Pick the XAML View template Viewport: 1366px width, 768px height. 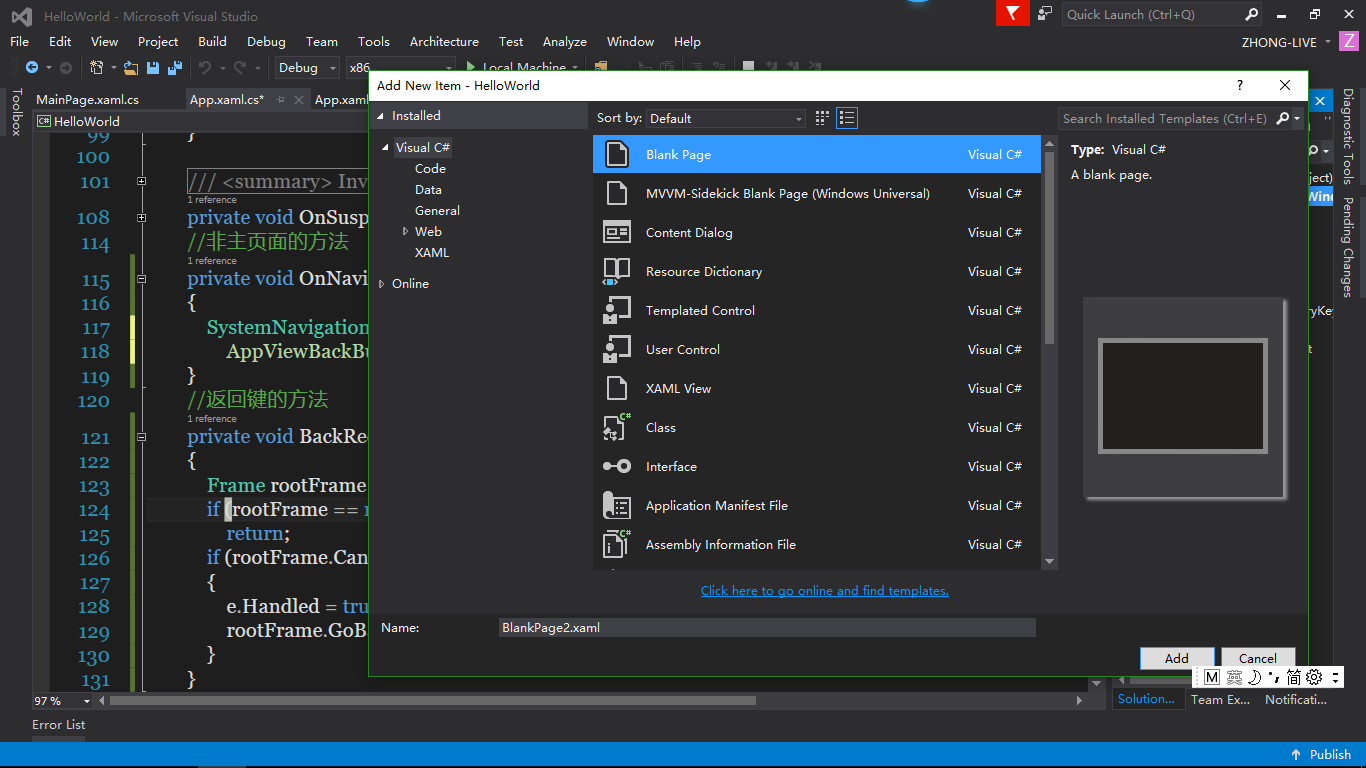coord(817,388)
